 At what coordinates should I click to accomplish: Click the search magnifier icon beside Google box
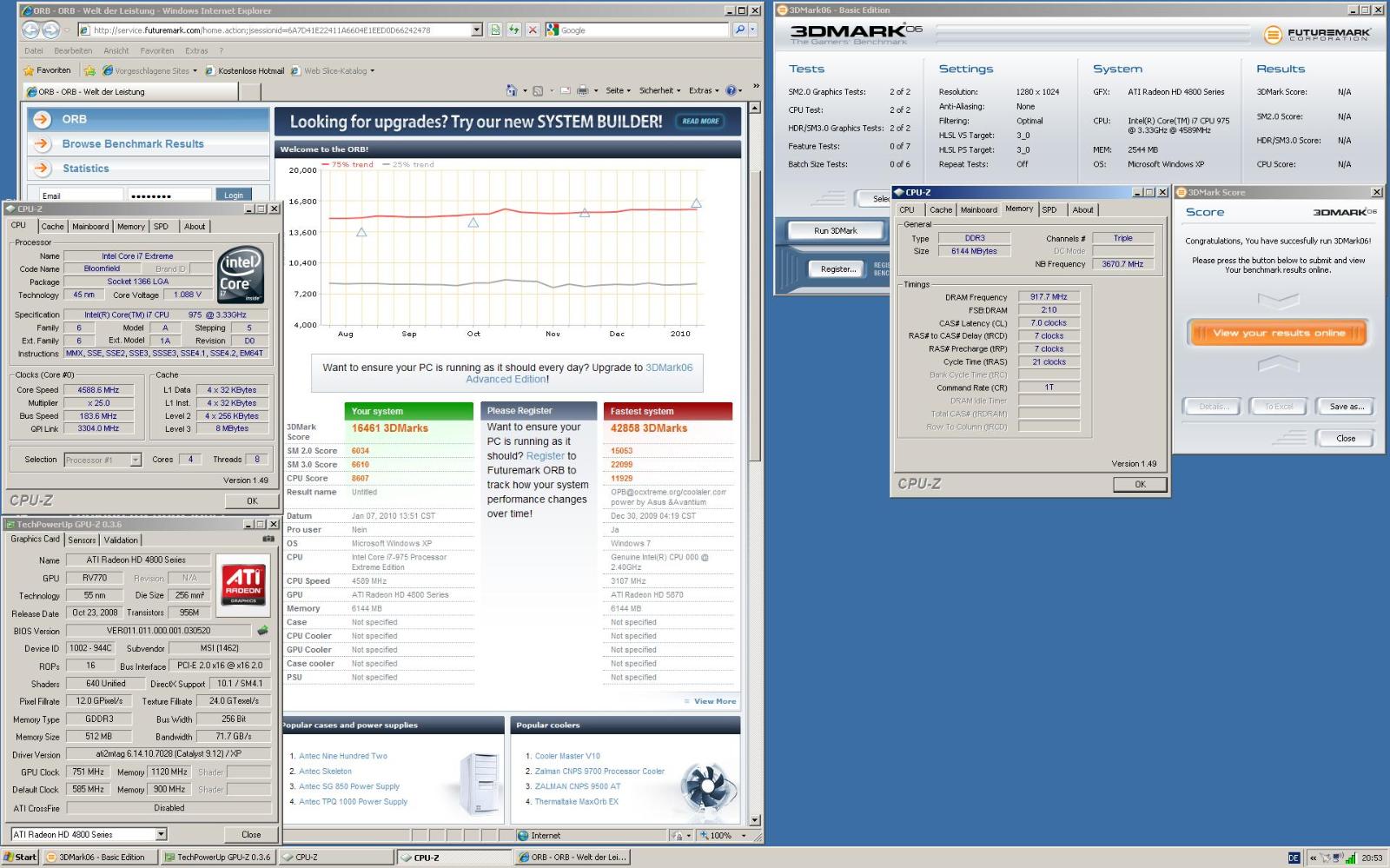740,30
